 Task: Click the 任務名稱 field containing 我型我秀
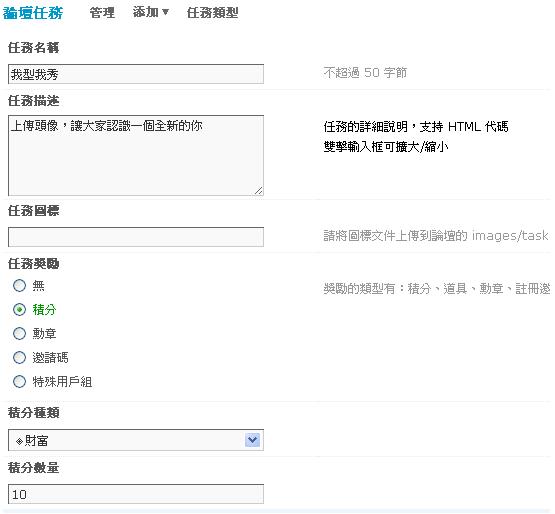(136, 74)
